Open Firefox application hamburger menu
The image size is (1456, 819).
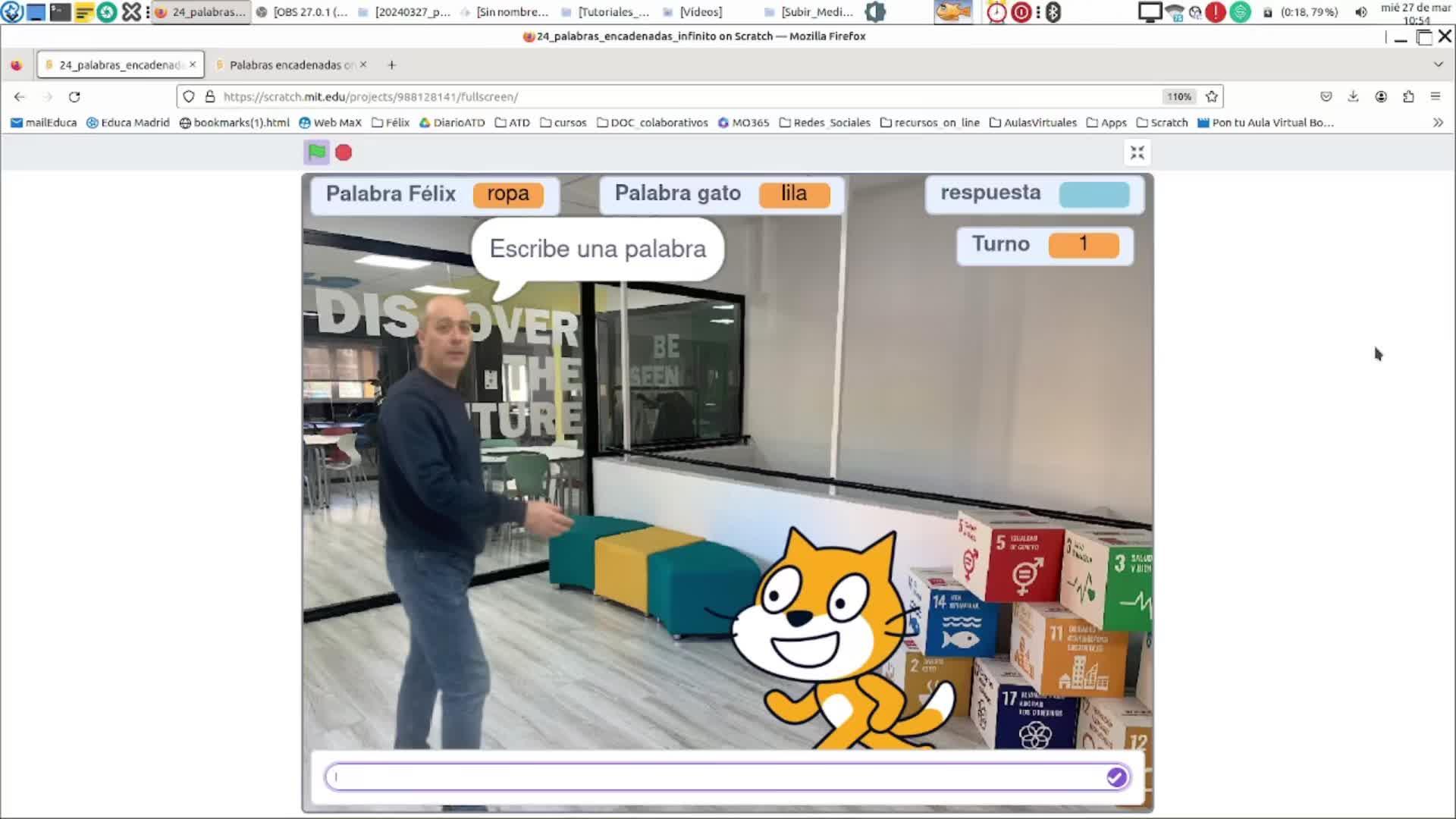1435,96
